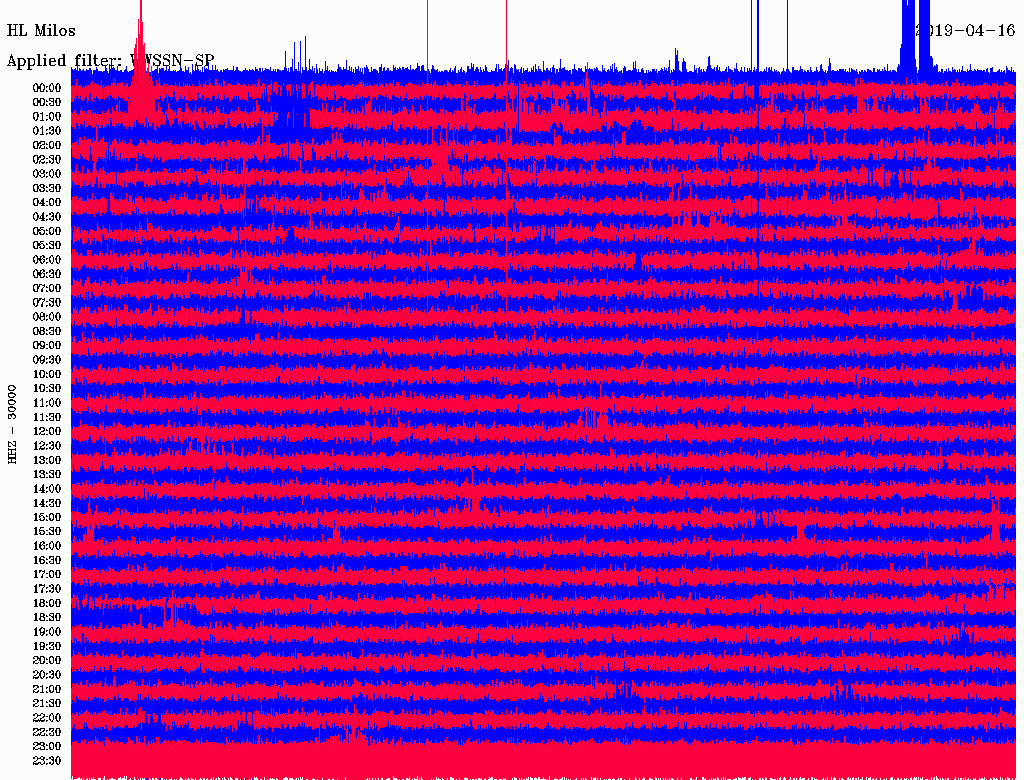The height and width of the screenshot is (780, 1024).
Task: Select the 22:30 time row label
Action: (47, 732)
